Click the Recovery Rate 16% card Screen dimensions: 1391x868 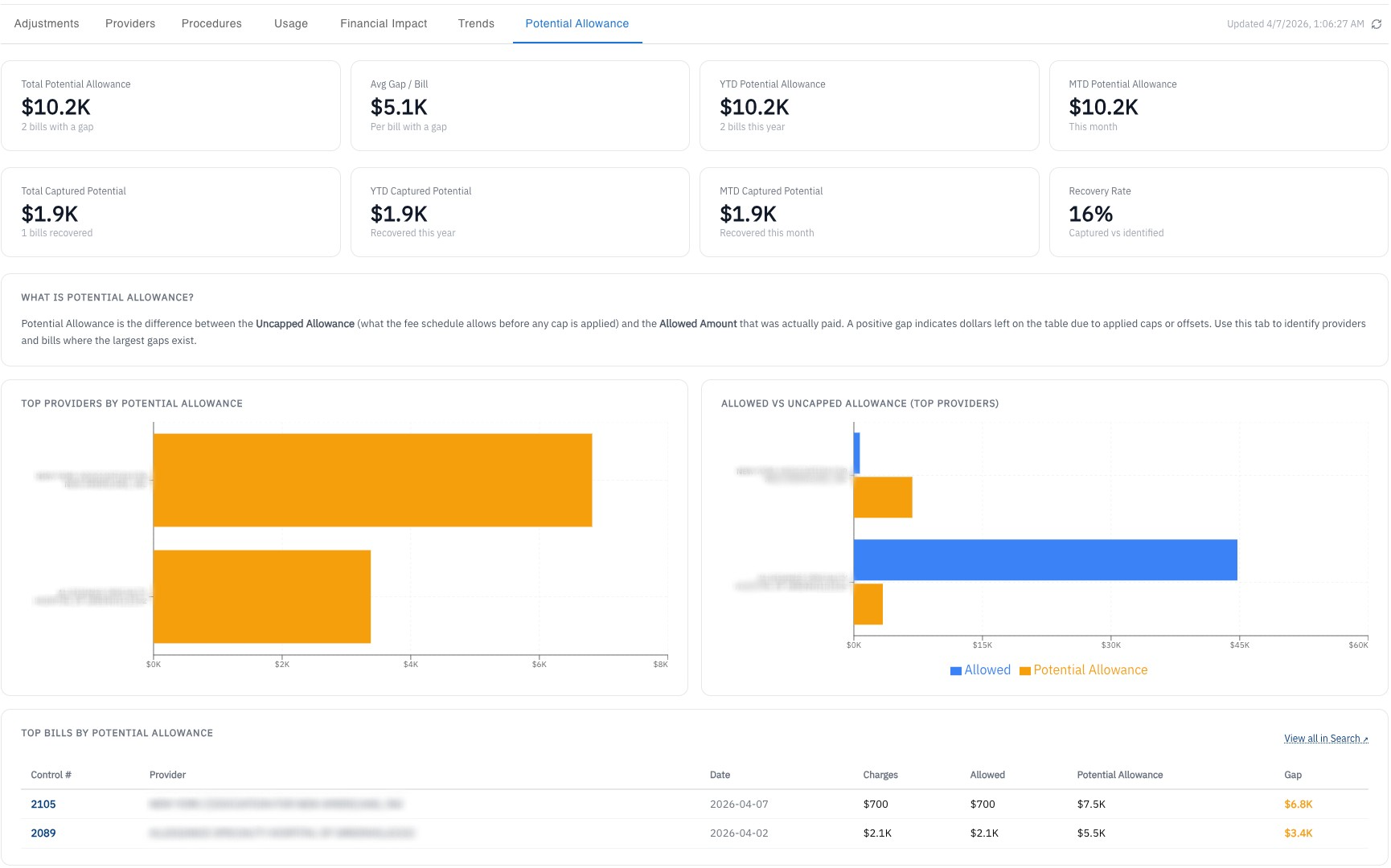coord(1217,211)
